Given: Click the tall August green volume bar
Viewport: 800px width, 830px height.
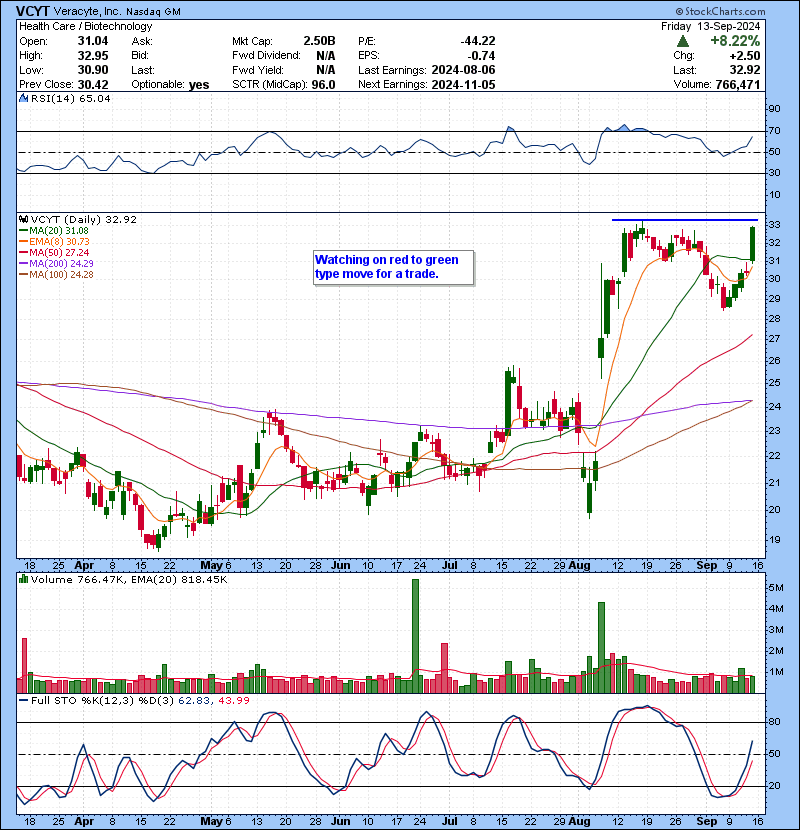Looking at the screenshot, I should point(601,647).
